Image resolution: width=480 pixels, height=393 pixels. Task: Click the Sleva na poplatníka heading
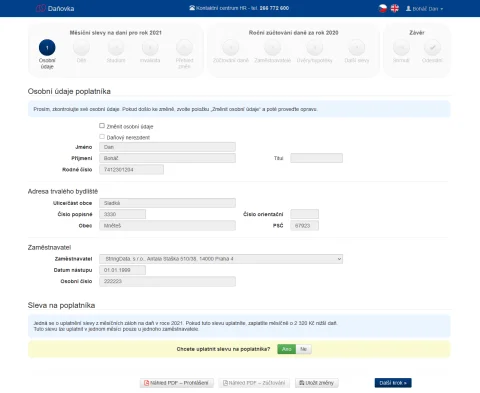61,305
